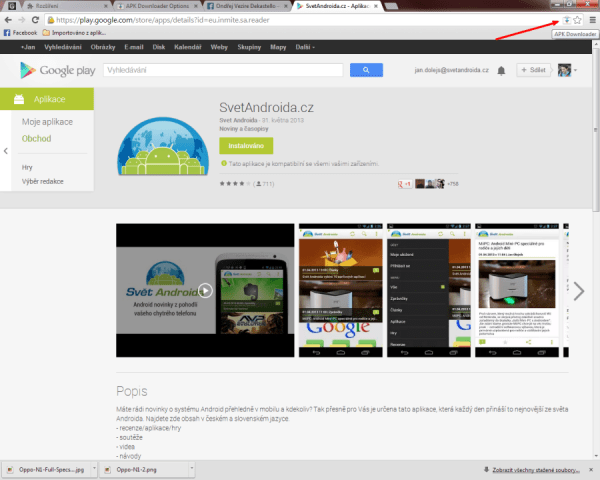Open Weby in the Google bar

coord(219,47)
